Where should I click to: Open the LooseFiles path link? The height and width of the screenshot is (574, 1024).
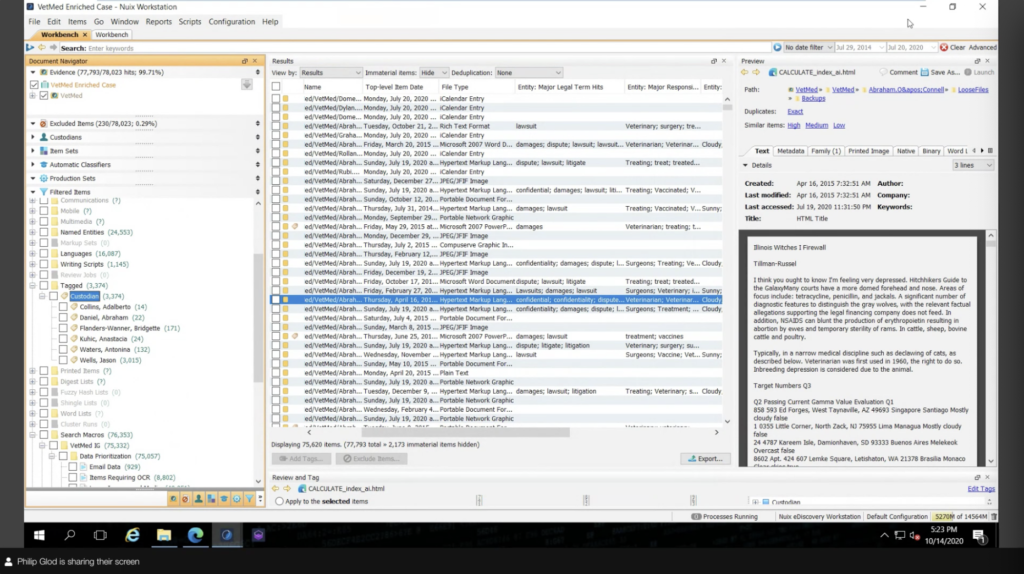coord(973,89)
